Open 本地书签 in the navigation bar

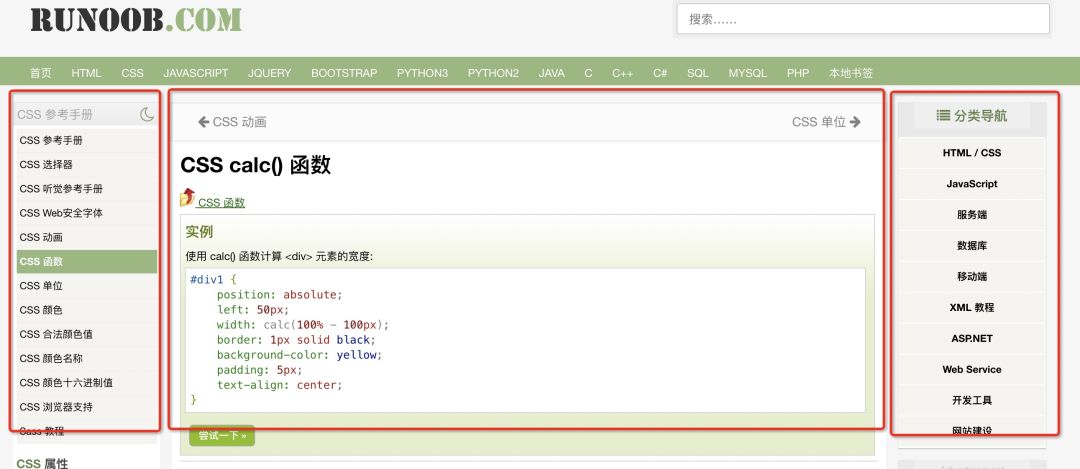(851, 73)
